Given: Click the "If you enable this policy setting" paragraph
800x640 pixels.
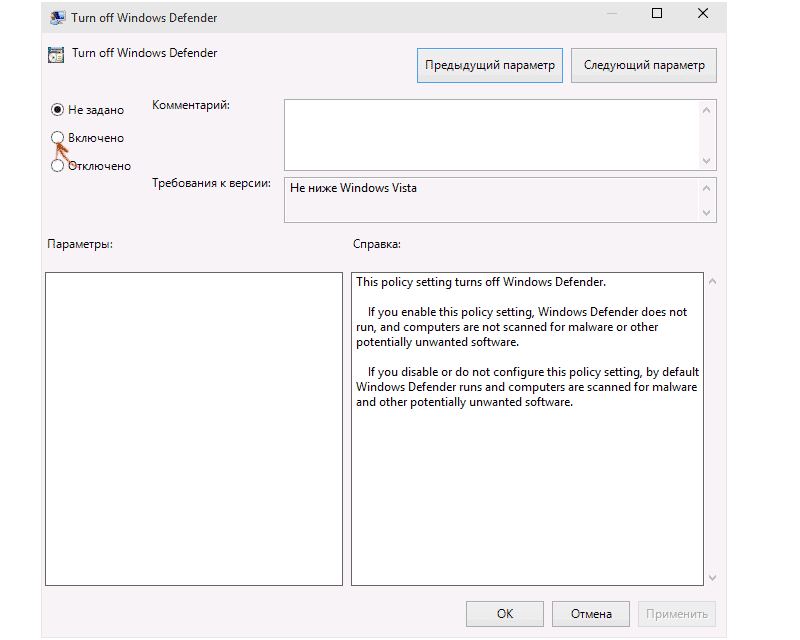Looking at the screenshot, I should click(x=521, y=327).
